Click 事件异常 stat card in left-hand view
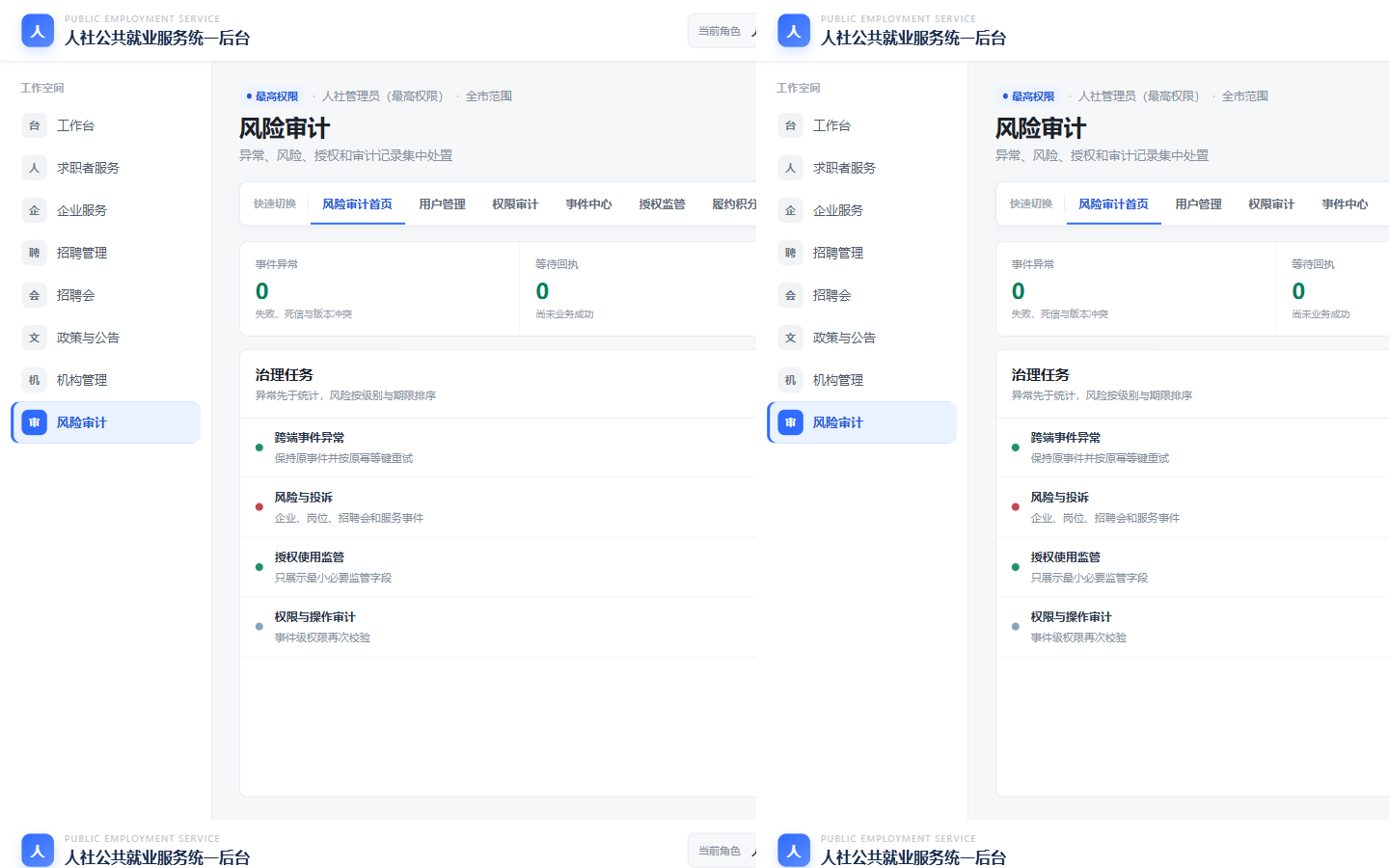The image size is (1389, 868). (379, 288)
